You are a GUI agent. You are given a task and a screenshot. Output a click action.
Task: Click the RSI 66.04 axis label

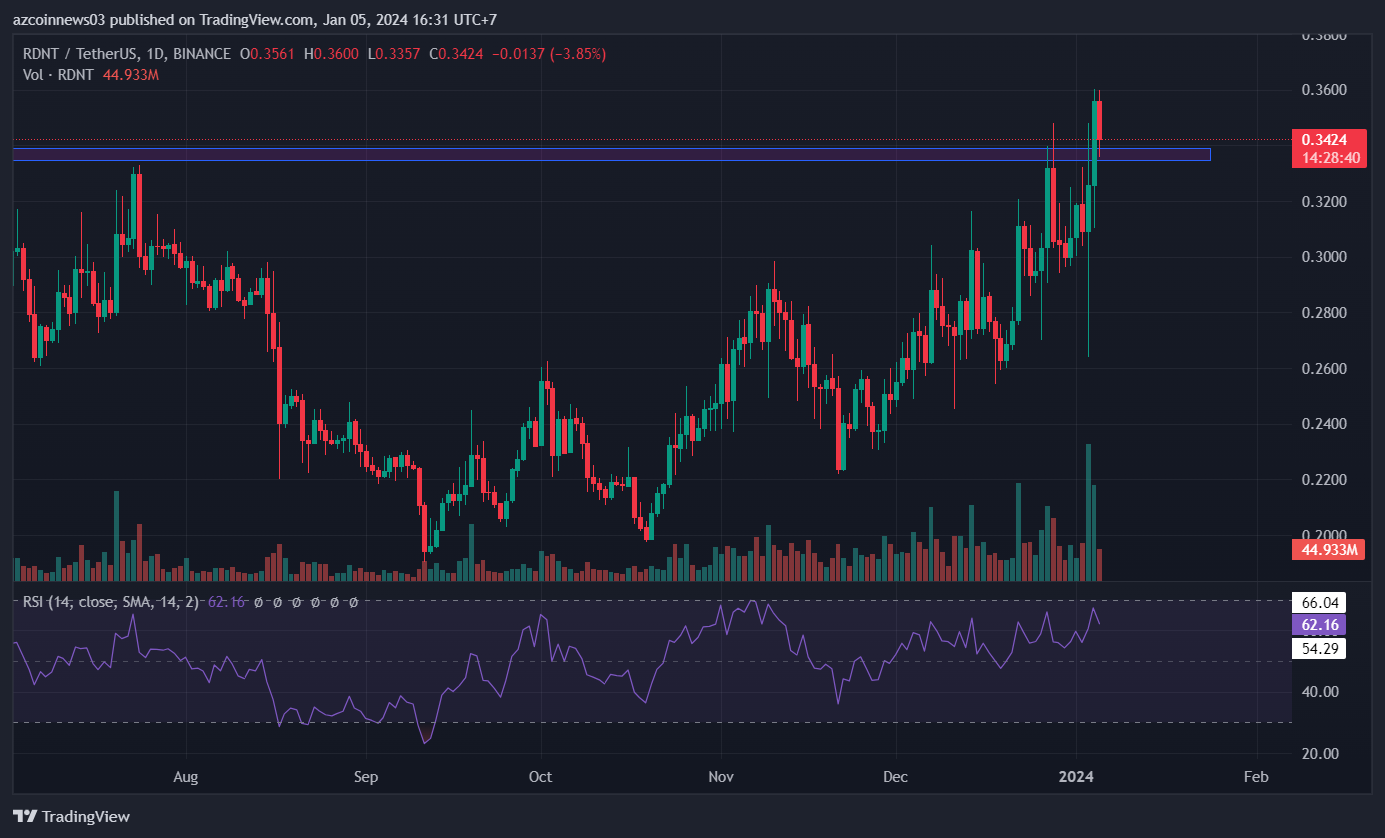tap(1318, 602)
